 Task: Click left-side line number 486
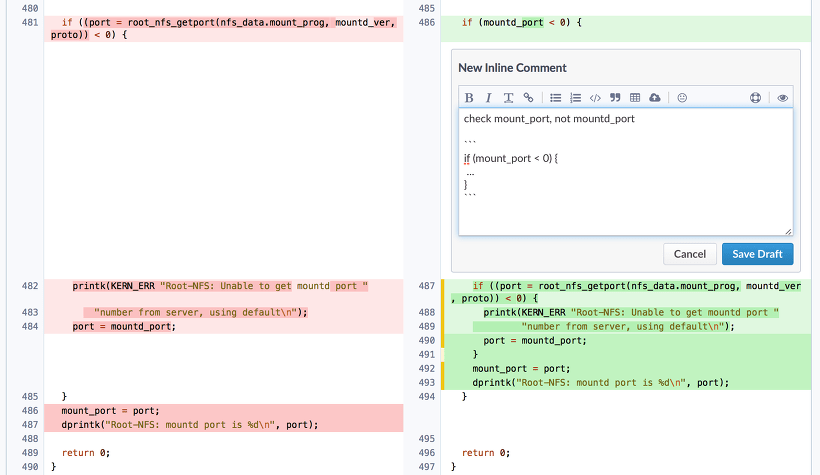coord(30,411)
